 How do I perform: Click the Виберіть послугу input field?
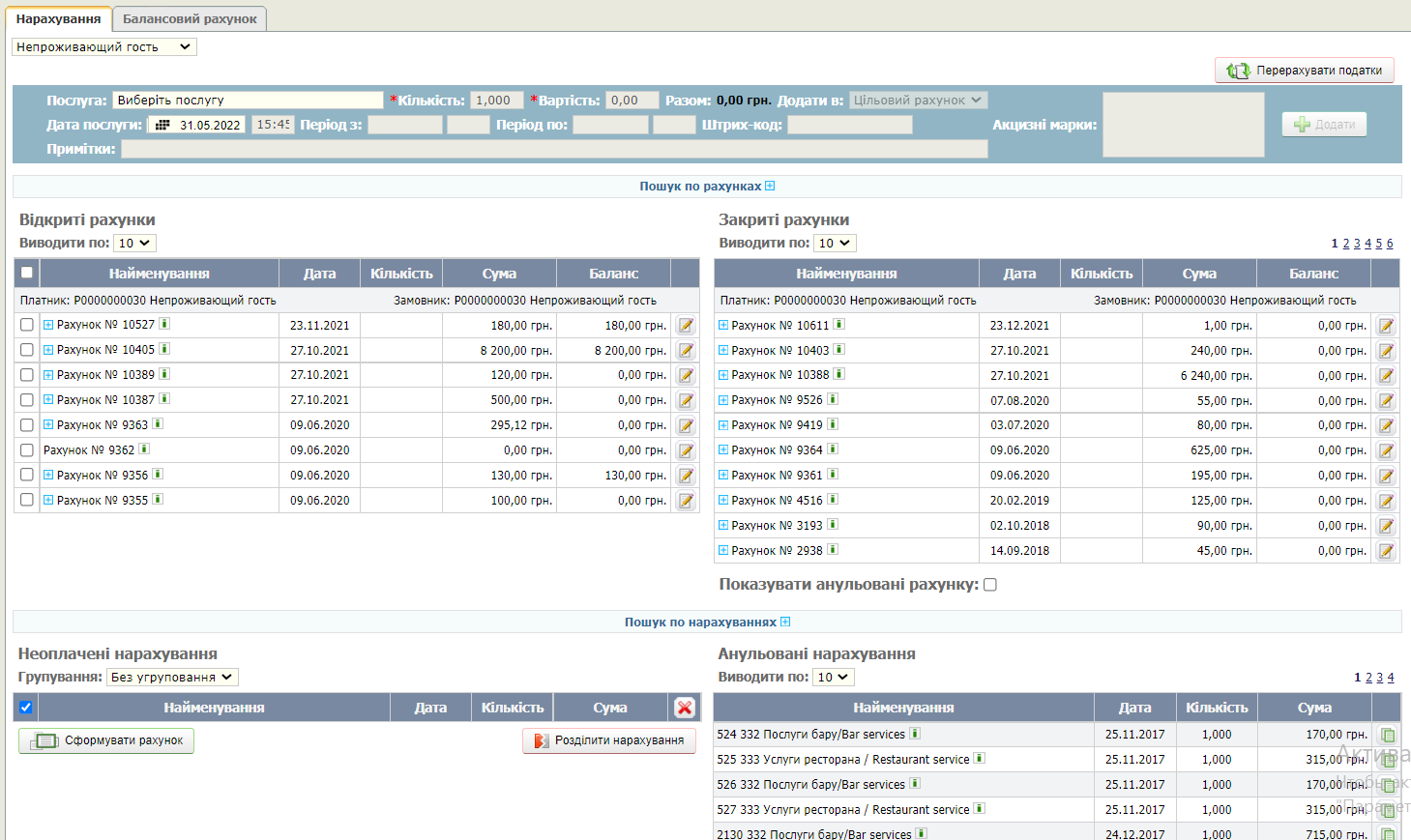click(248, 101)
